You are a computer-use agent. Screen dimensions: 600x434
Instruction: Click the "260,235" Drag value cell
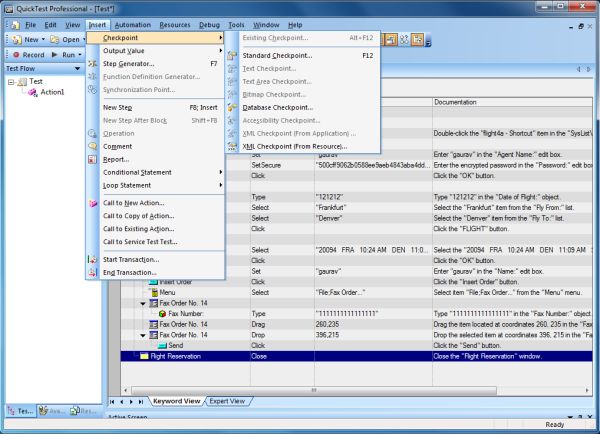373,325
